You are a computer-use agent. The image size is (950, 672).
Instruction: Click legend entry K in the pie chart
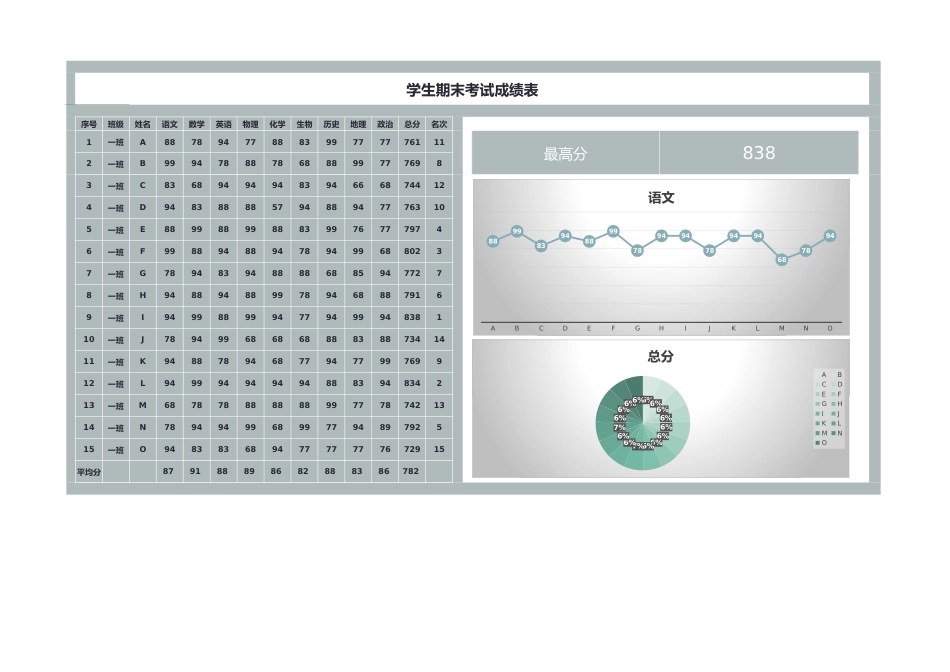[822, 424]
